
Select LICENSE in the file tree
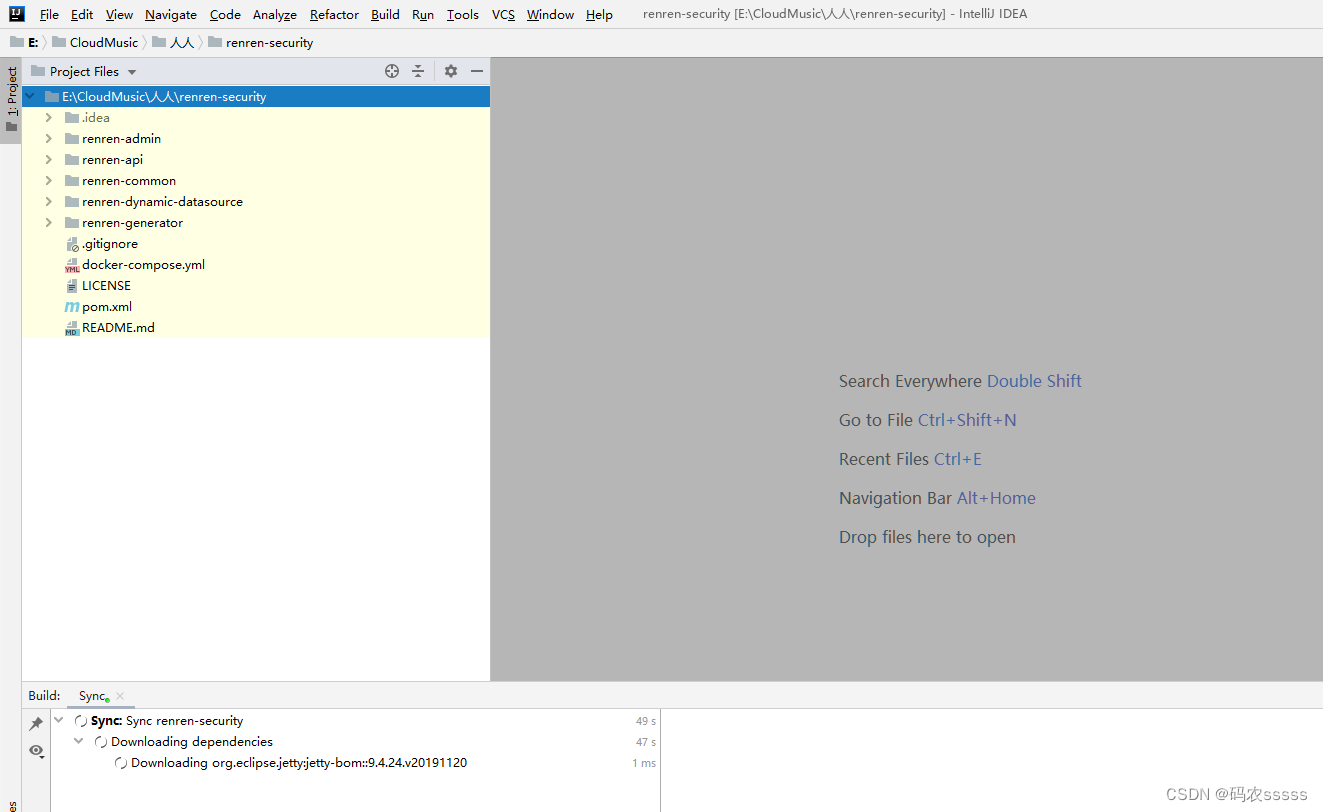pyautogui.click(x=256, y=286)
